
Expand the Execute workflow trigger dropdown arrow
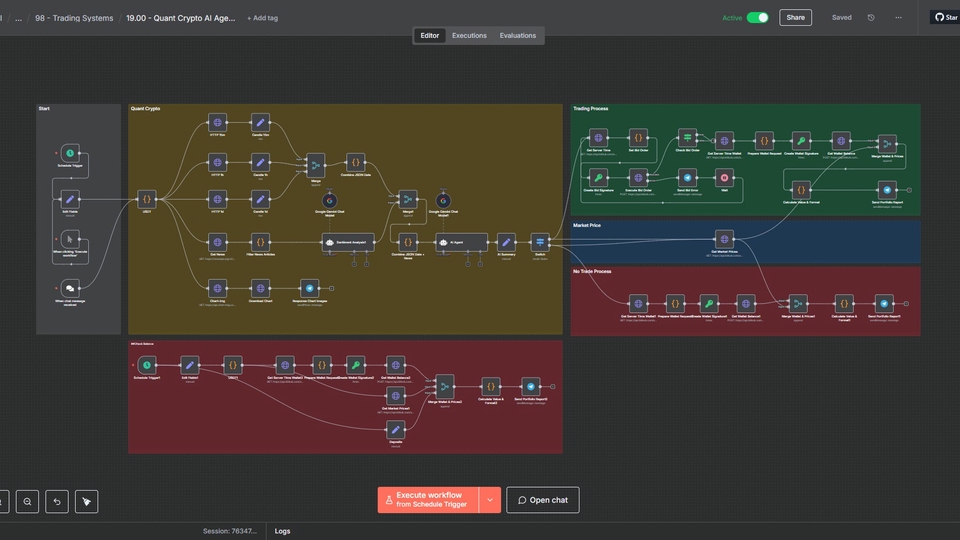[x=490, y=500]
